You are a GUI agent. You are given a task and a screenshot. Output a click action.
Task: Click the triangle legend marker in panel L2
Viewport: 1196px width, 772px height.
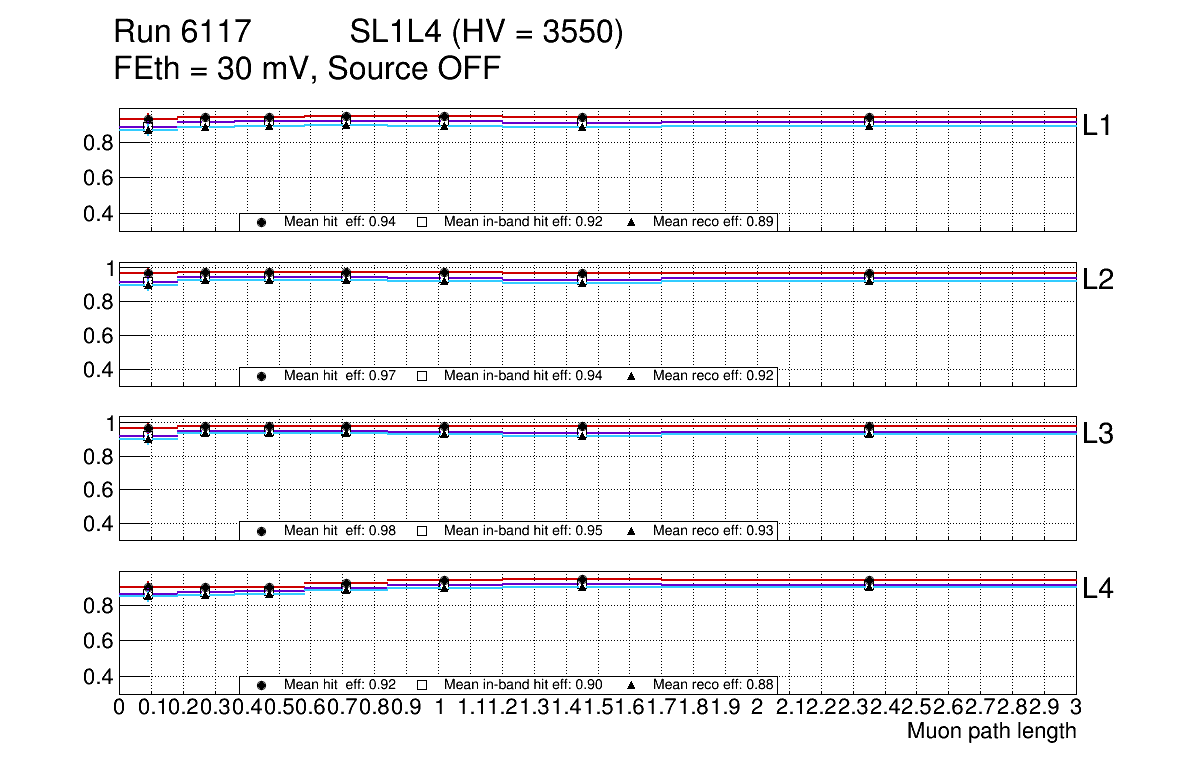[x=632, y=376]
